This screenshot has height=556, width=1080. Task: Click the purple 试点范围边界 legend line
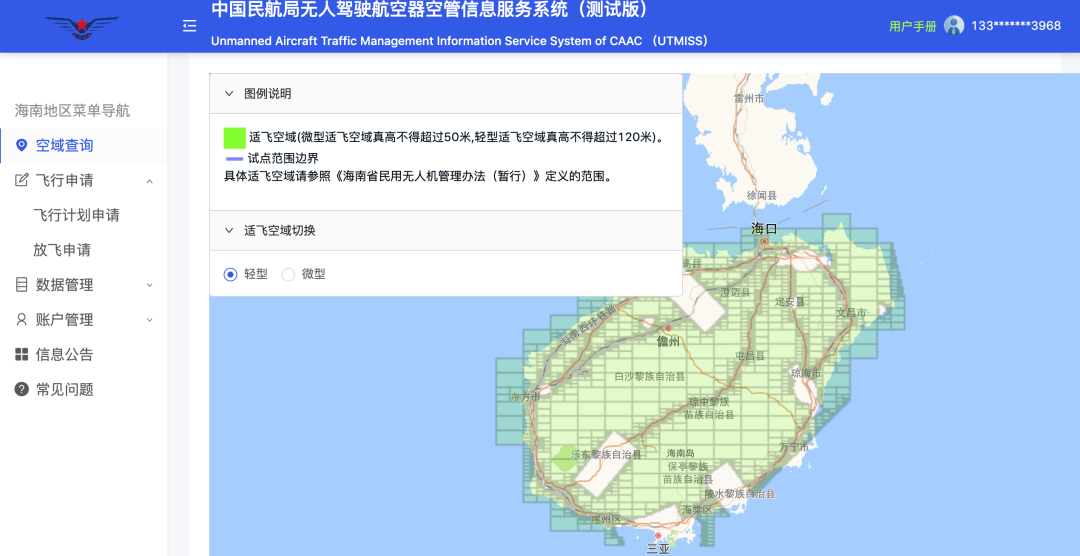[x=234, y=159]
